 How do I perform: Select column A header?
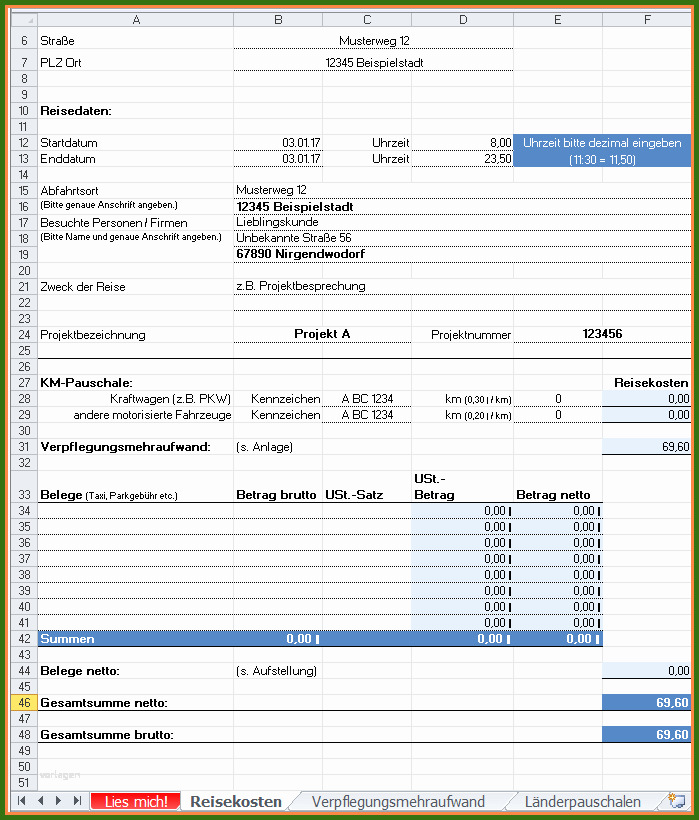click(x=135, y=20)
